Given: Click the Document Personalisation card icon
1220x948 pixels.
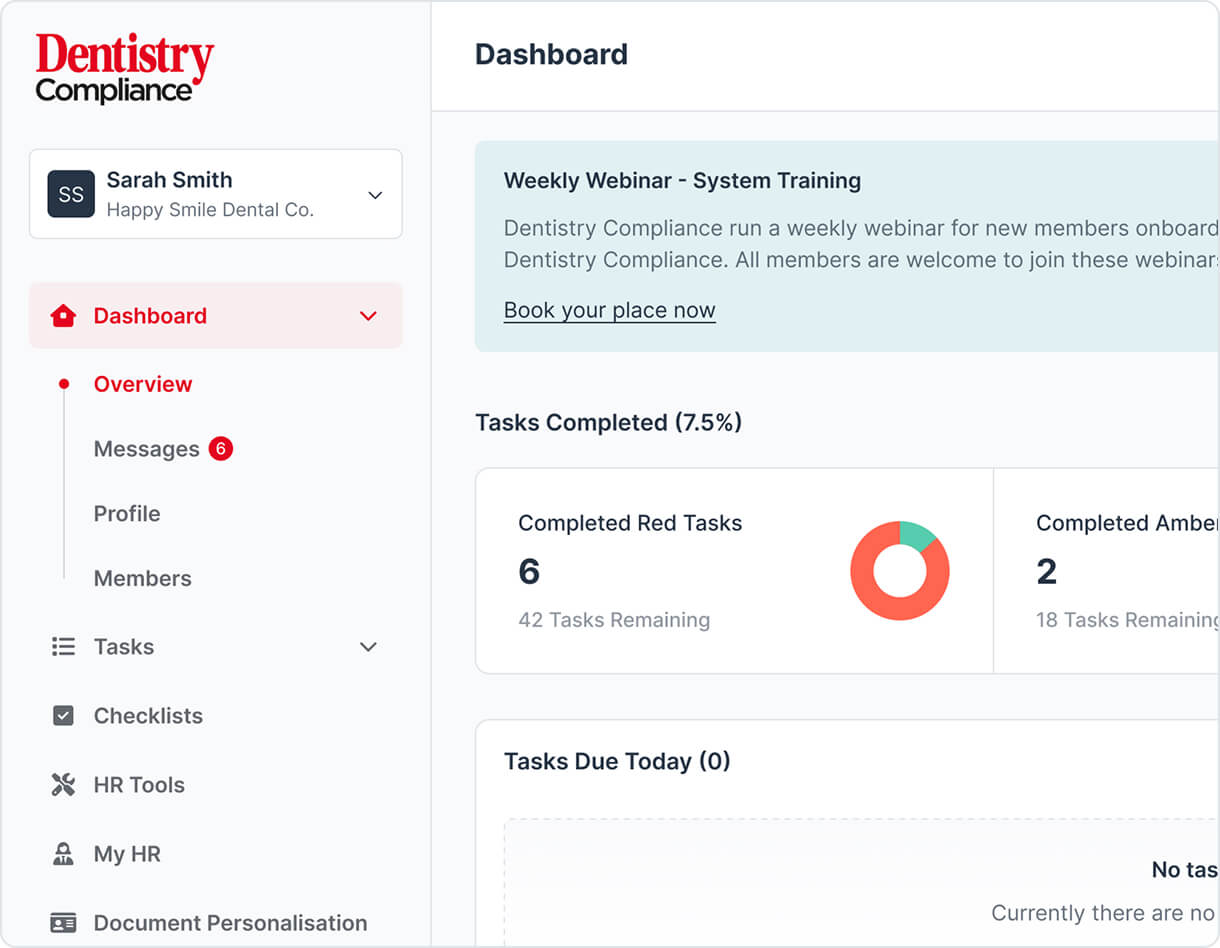Looking at the screenshot, I should 63,923.
